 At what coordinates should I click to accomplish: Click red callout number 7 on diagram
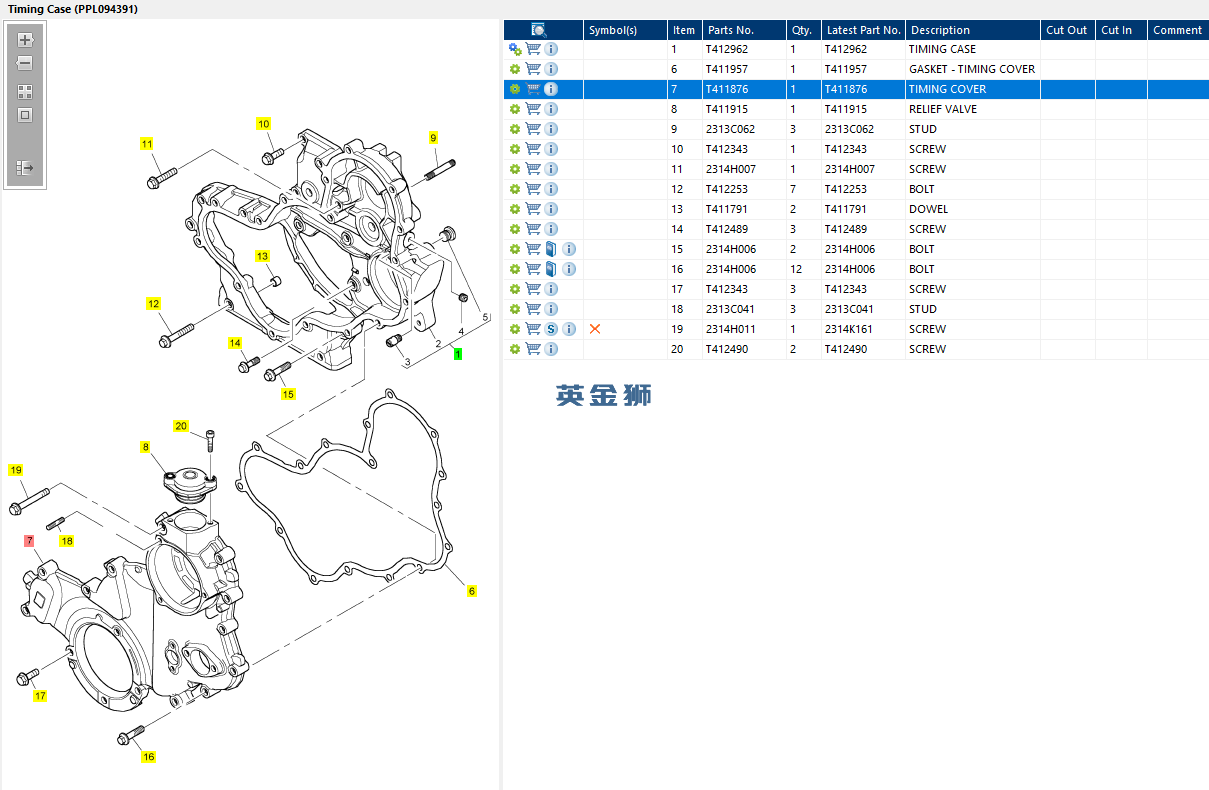30,540
